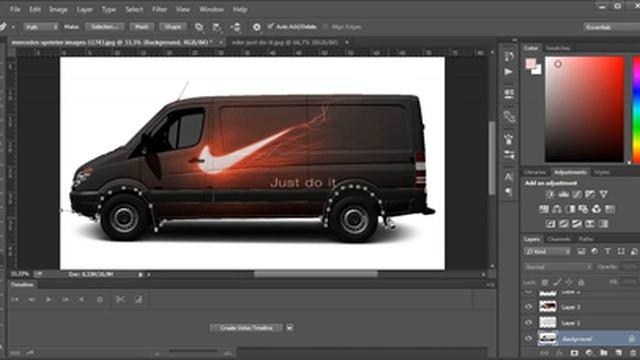Add a Vibrance adjustment
Image resolution: width=640 pixels, height=360 pixels.
point(603,194)
